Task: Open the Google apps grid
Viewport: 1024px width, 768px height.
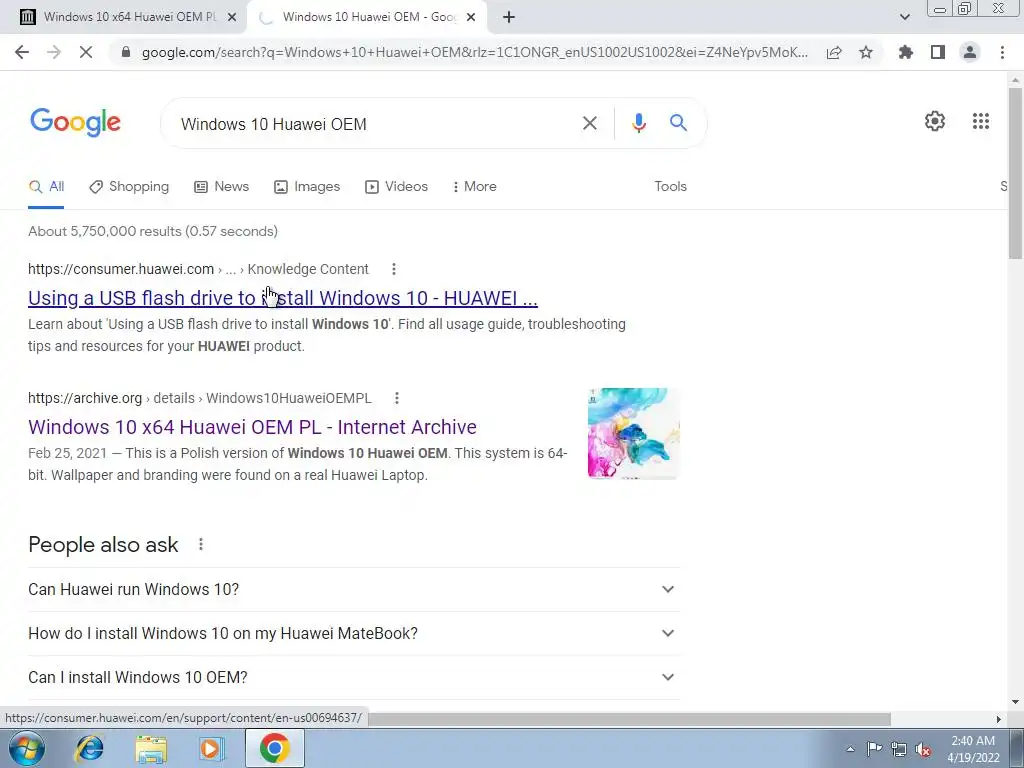Action: [x=980, y=121]
